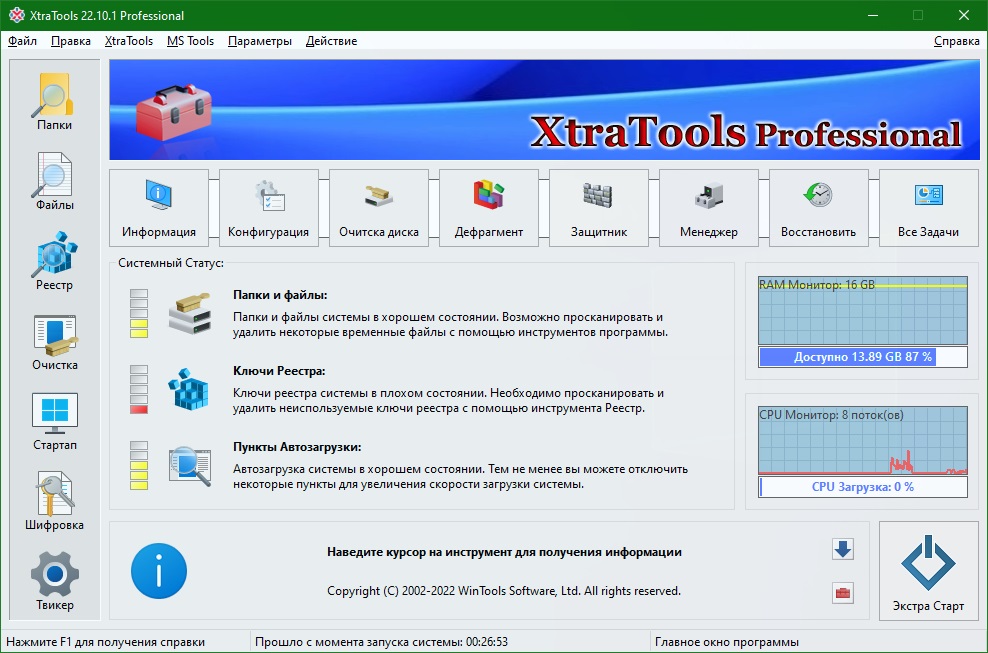Open the Очистка tool in the sidebar

tap(53, 338)
